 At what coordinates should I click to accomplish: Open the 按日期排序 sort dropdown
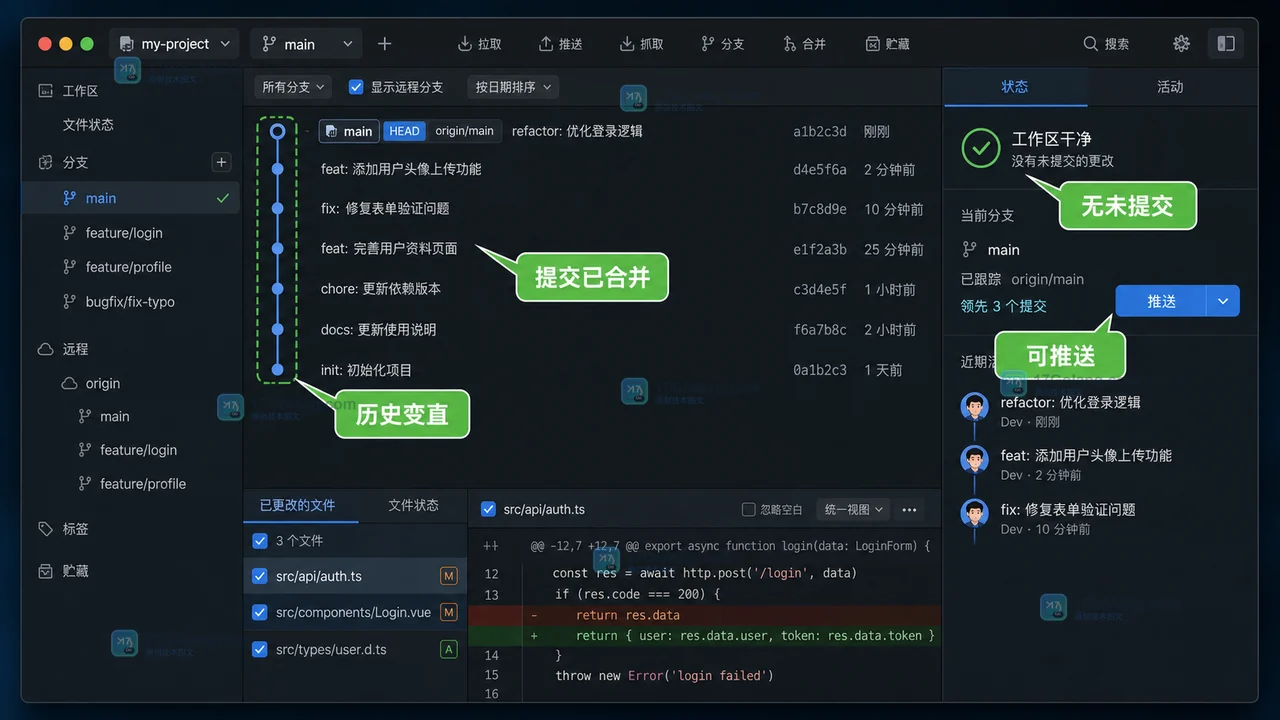click(x=512, y=87)
